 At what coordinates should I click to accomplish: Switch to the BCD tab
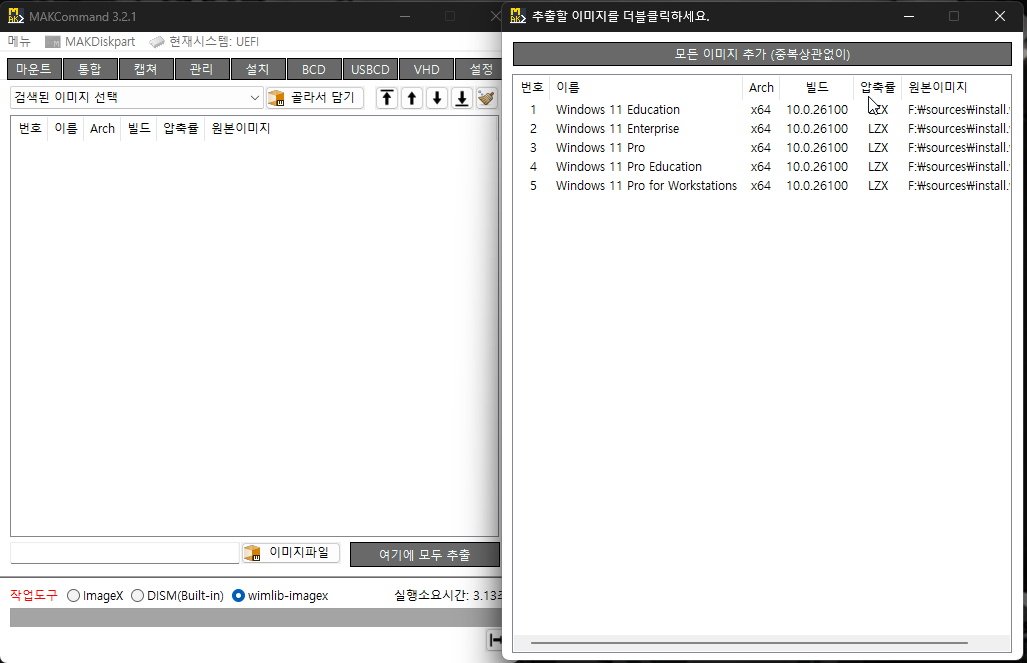(x=314, y=69)
